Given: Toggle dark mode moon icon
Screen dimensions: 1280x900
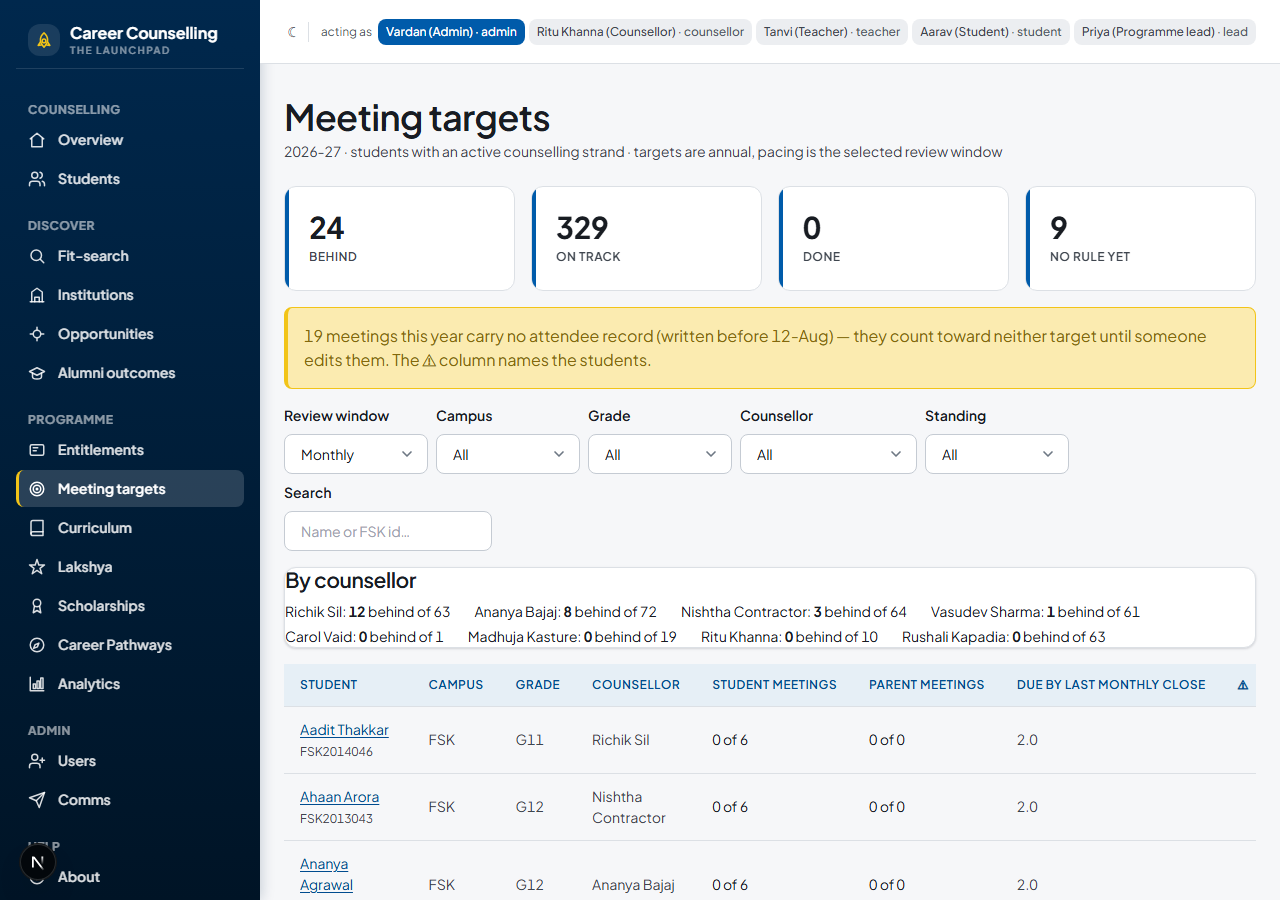Looking at the screenshot, I should [x=292, y=32].
